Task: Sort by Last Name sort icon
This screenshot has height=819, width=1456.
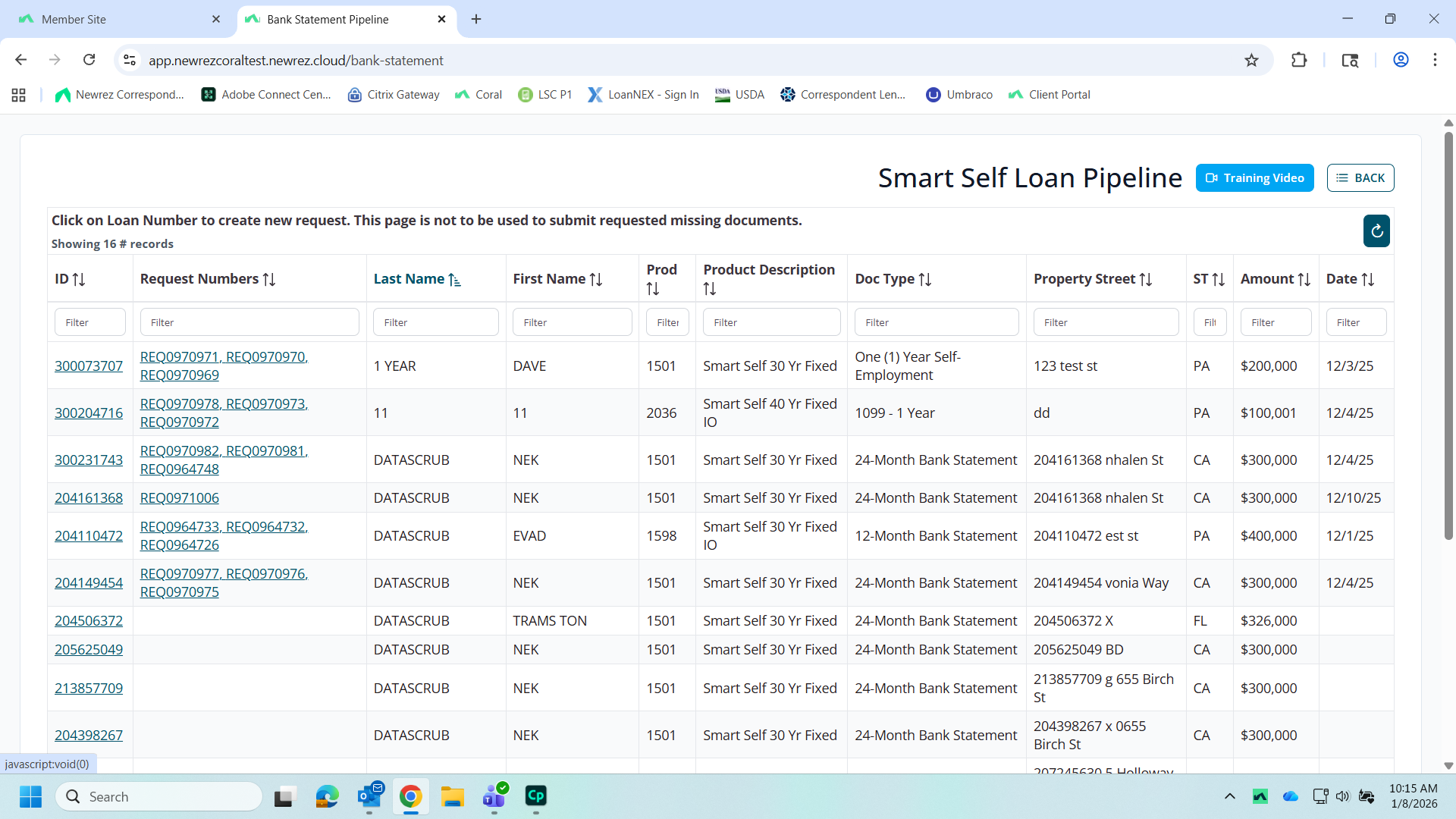Action: (x=455, y=280)
